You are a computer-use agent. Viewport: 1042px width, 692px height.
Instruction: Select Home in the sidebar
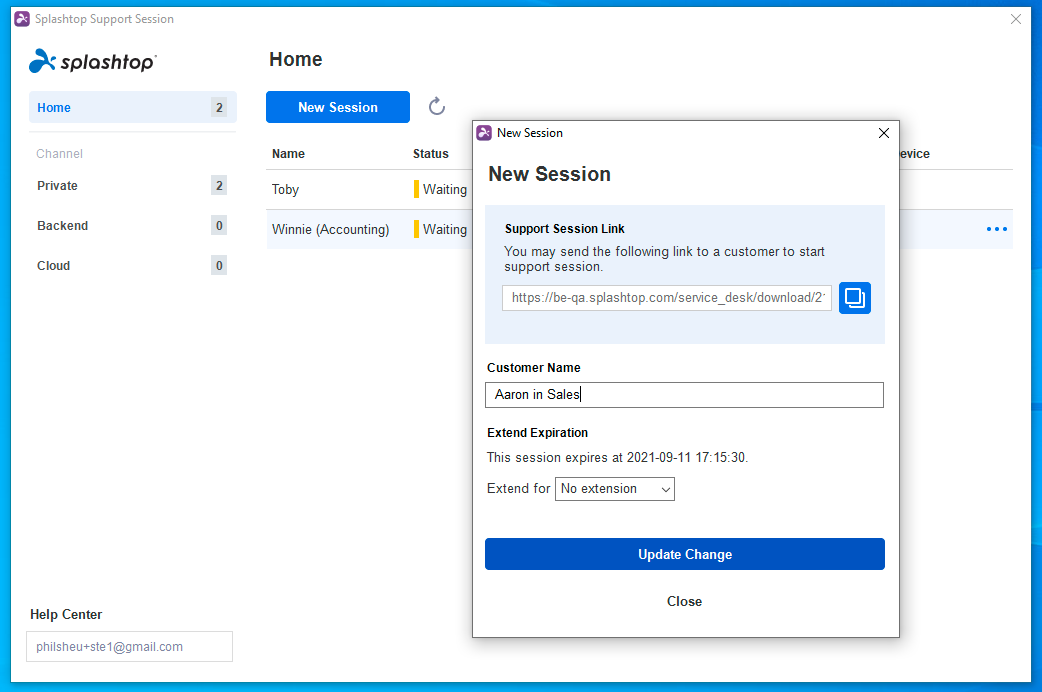coord(53,107)
